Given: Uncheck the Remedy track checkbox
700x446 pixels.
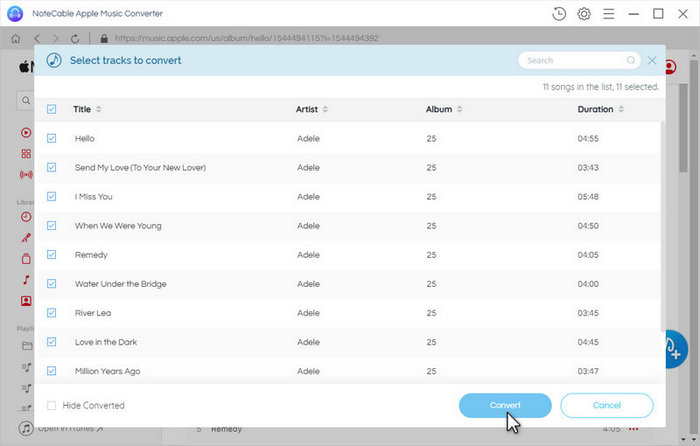Looking at the screenshot, I should pos(51,254).
